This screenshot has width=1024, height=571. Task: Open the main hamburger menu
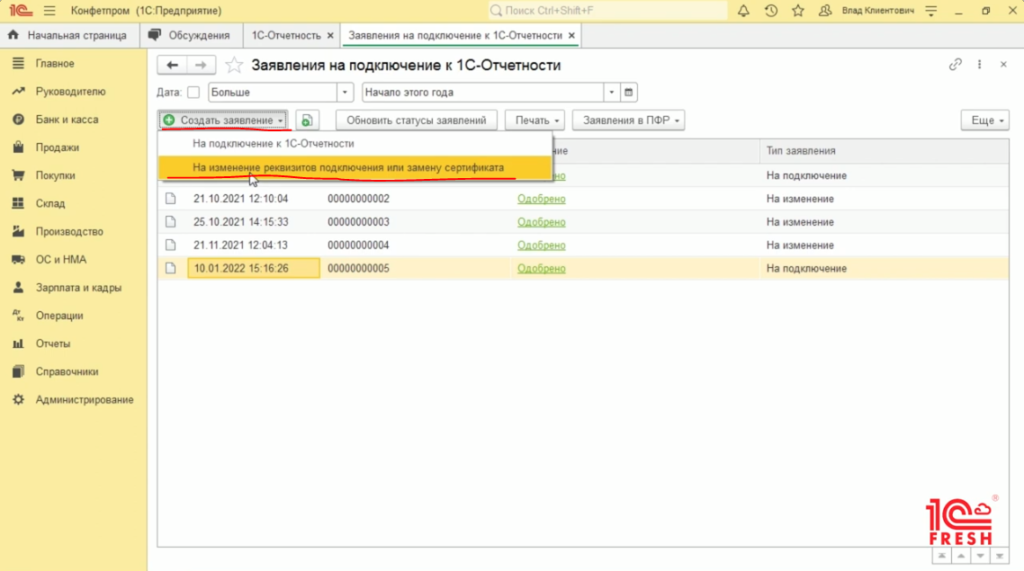click(50, 10)
